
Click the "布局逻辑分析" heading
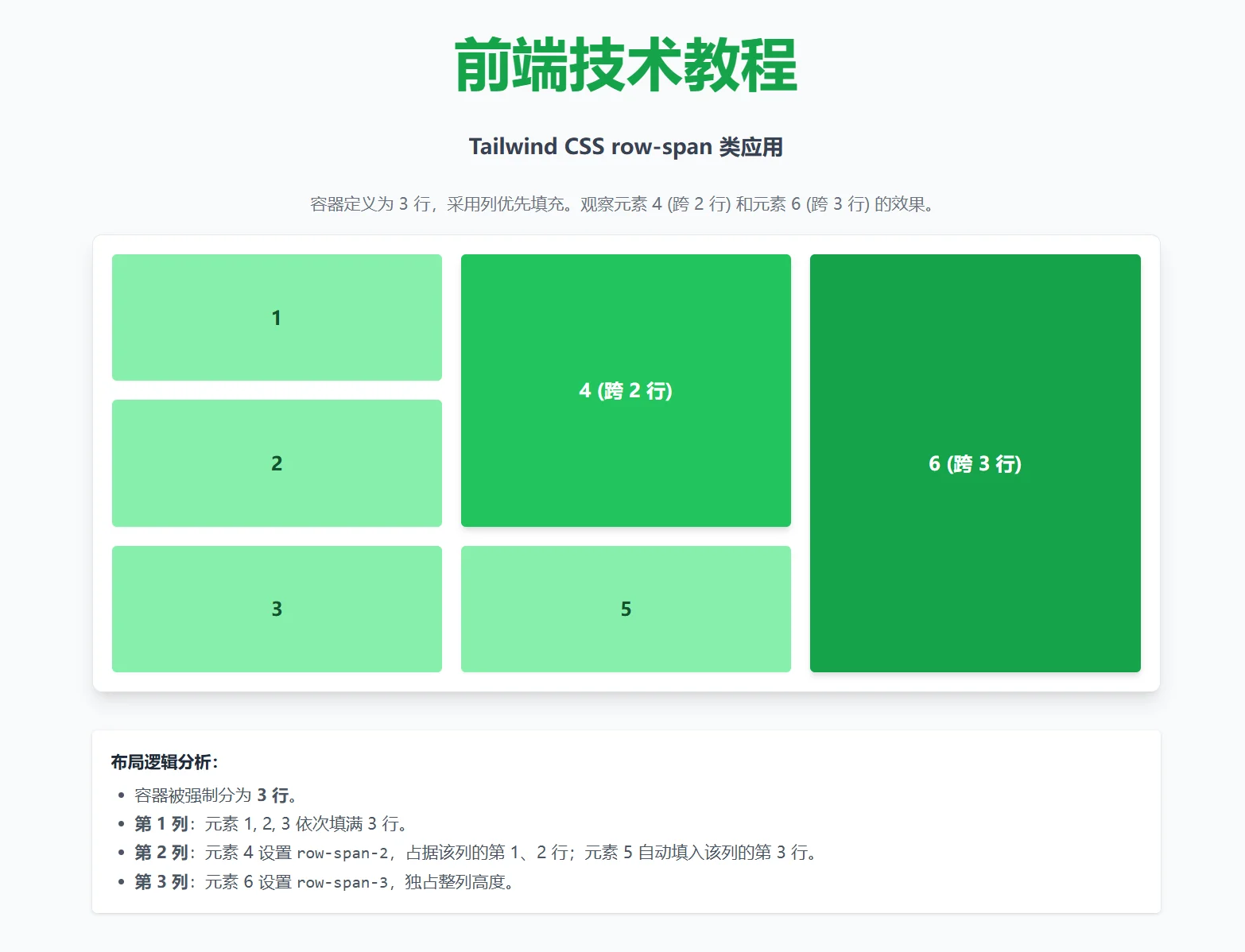pos(165,762)
